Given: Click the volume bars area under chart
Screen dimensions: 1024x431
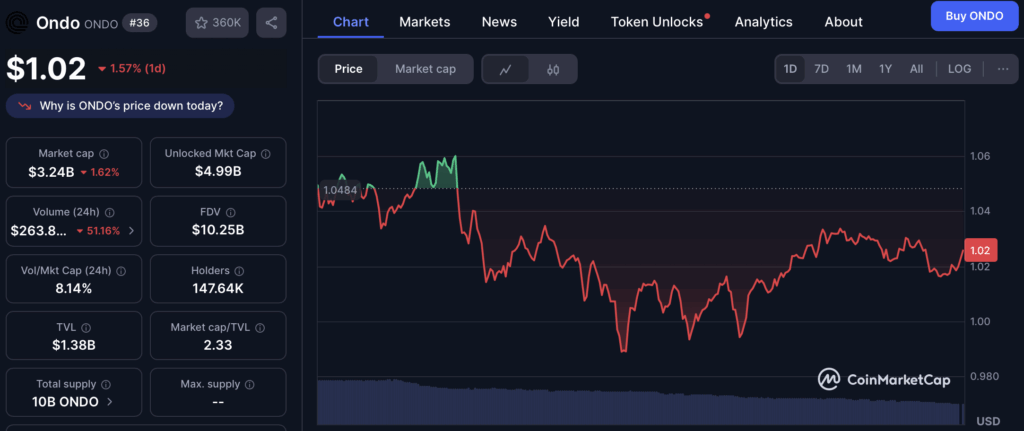Looking at the screenshot, I should (x=640, y=401).
